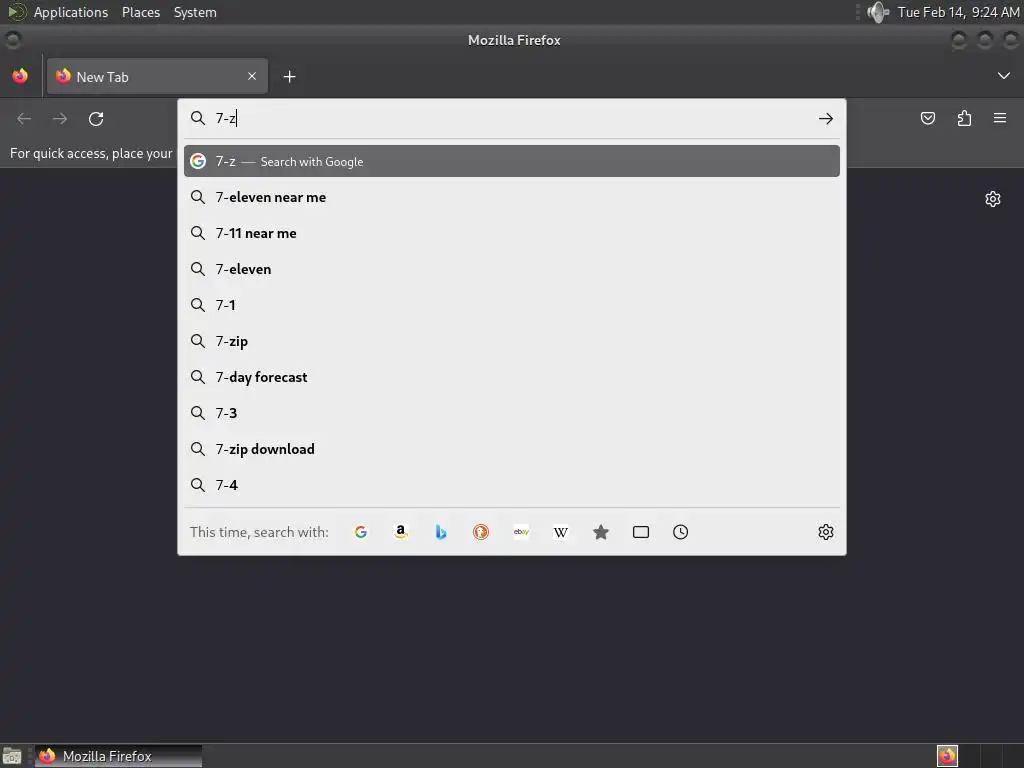1024x768 pixels.
Task: Open the System menu
Action: point(195,12)
